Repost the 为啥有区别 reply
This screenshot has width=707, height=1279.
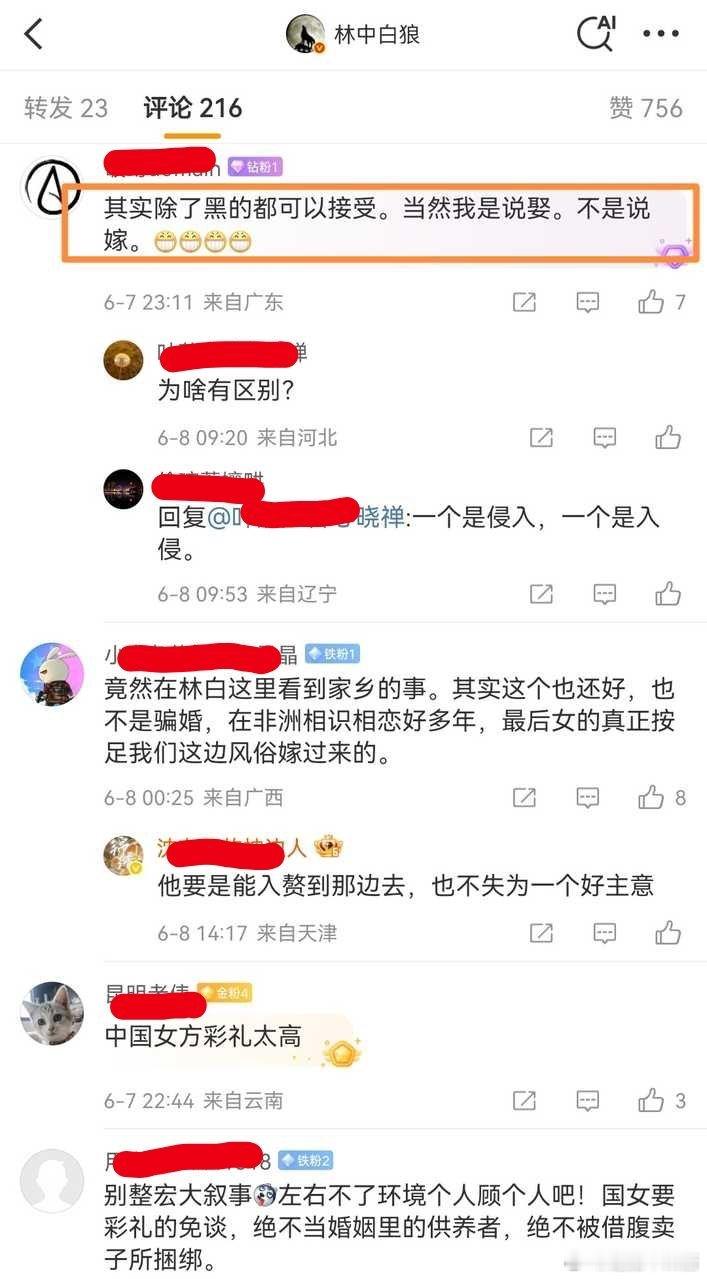coord(541,437)
